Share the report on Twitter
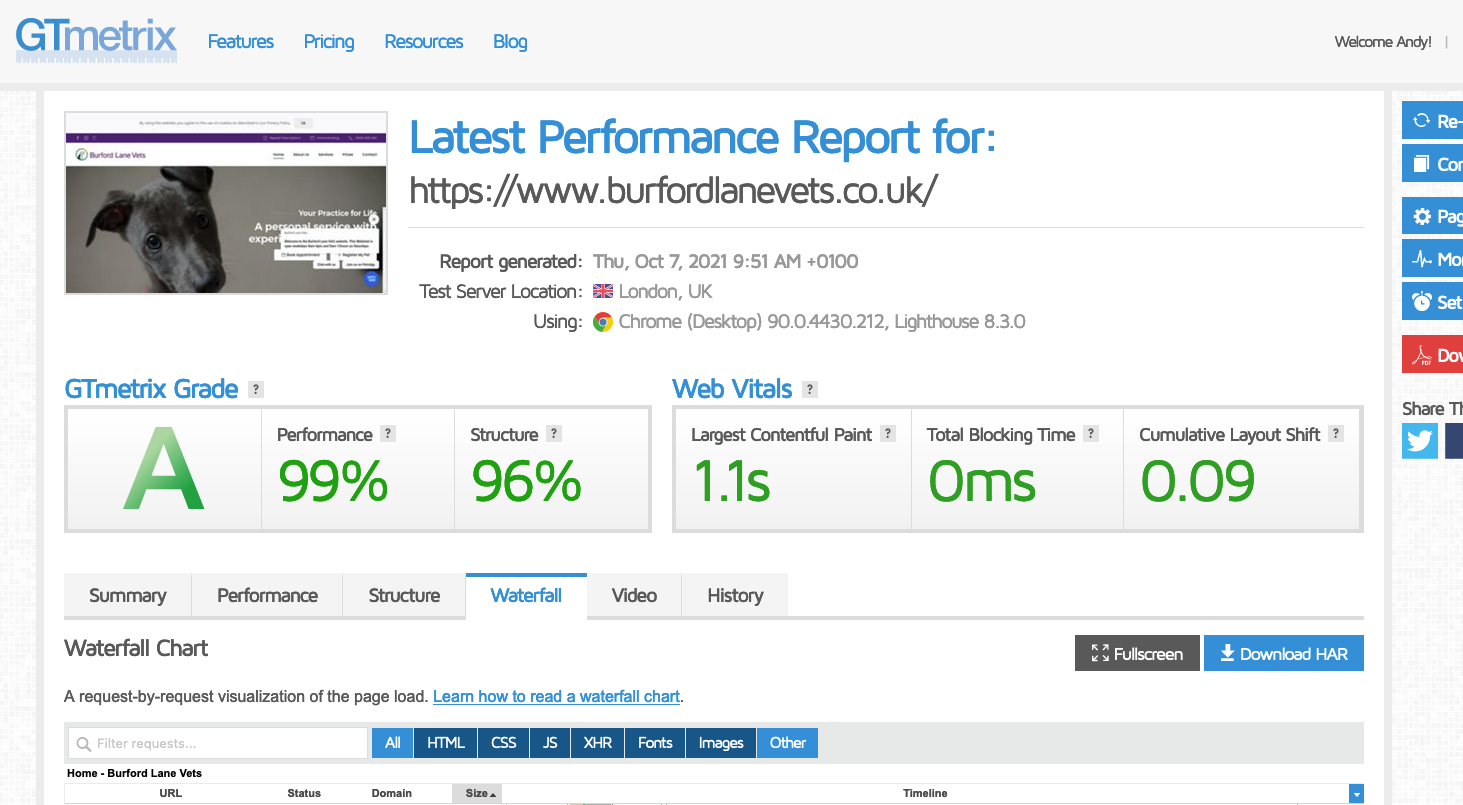The image size is (1463, 805). point(1420,440)
